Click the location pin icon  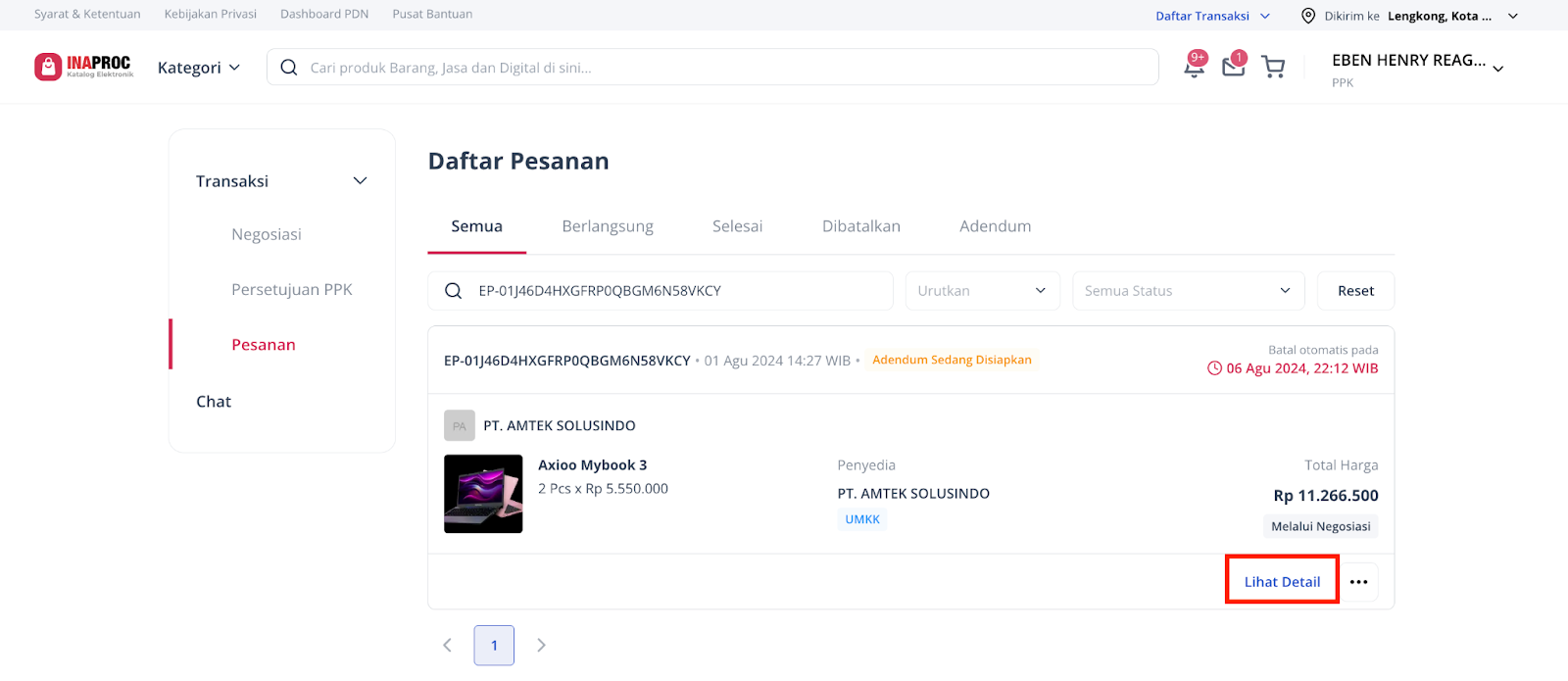click(x=1308, y=16)
